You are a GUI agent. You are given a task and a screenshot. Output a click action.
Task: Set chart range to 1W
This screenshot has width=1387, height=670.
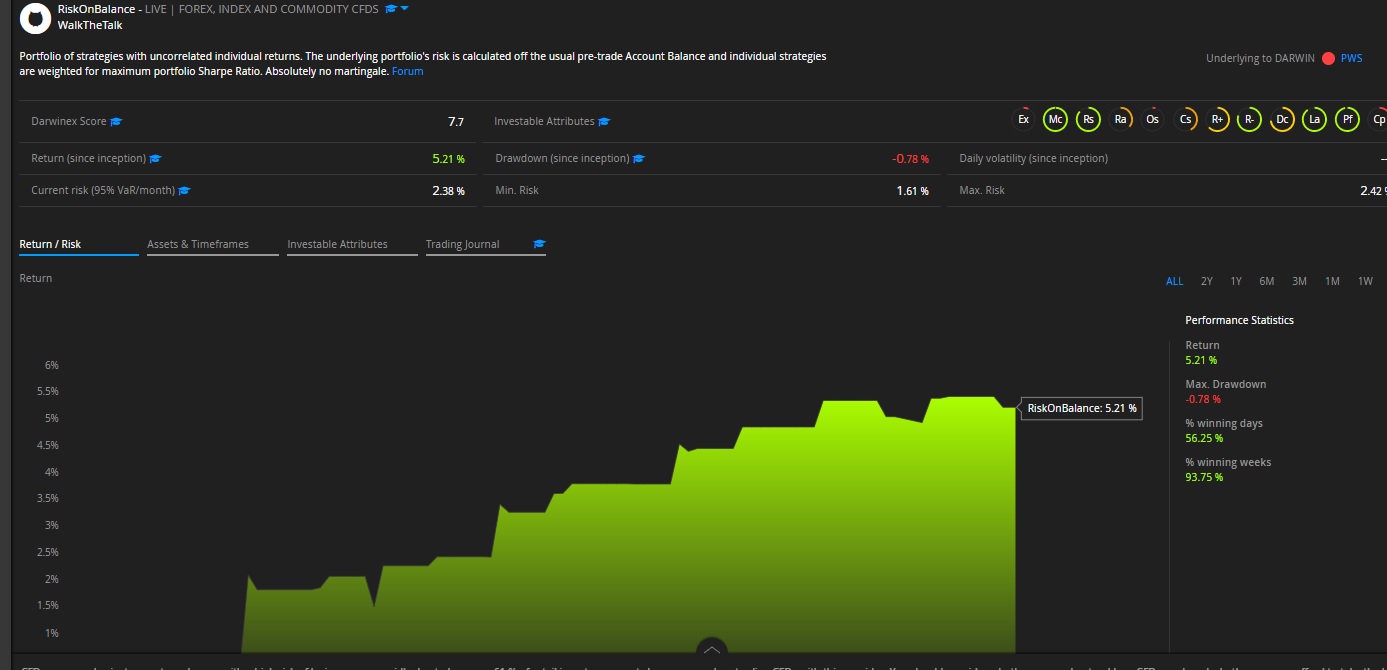(1365, 281)
